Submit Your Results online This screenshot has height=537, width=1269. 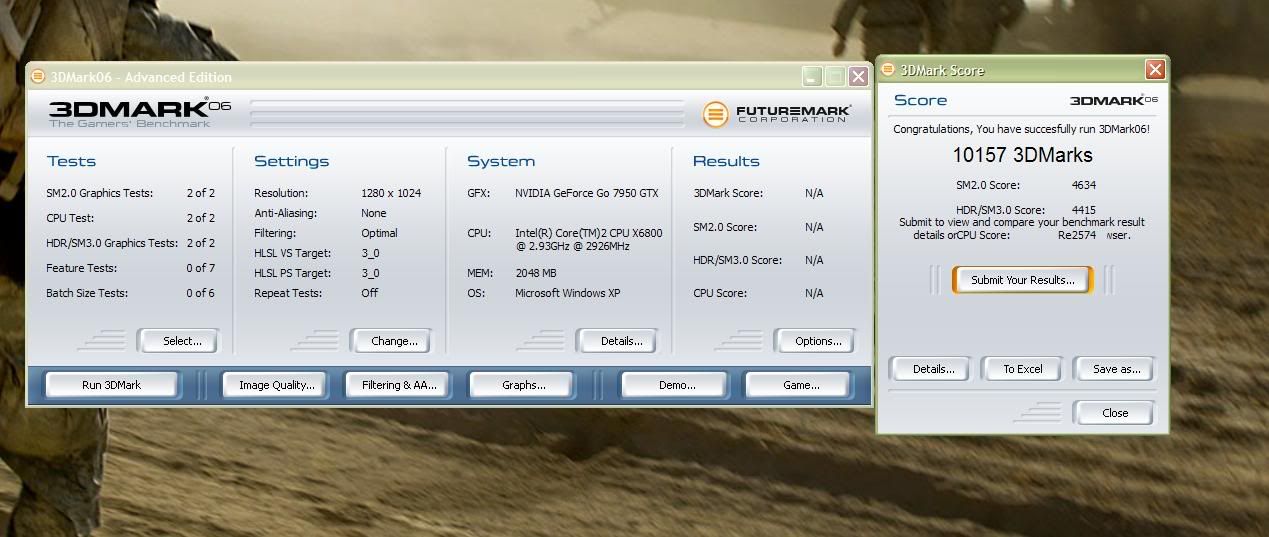[x=1023, y=280]
